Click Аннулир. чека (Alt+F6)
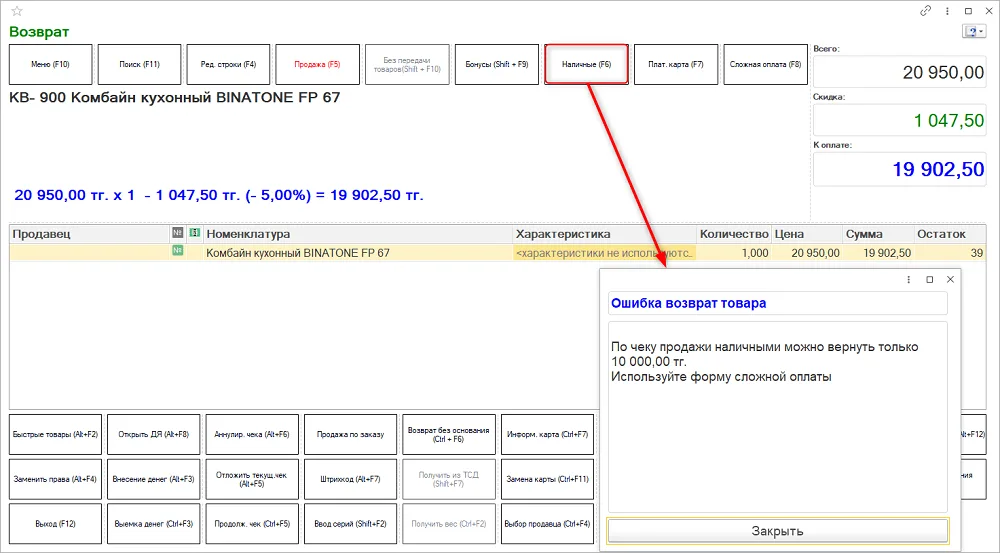1000x553 pixels. [252, 434]
